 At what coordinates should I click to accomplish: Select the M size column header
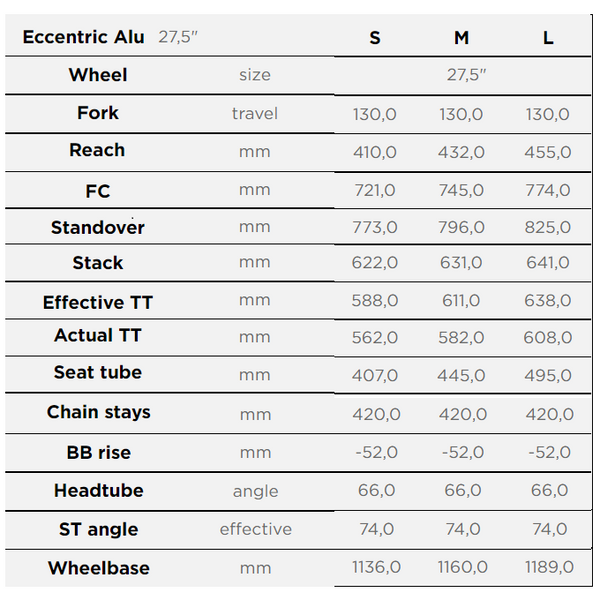tap(461, 38)
